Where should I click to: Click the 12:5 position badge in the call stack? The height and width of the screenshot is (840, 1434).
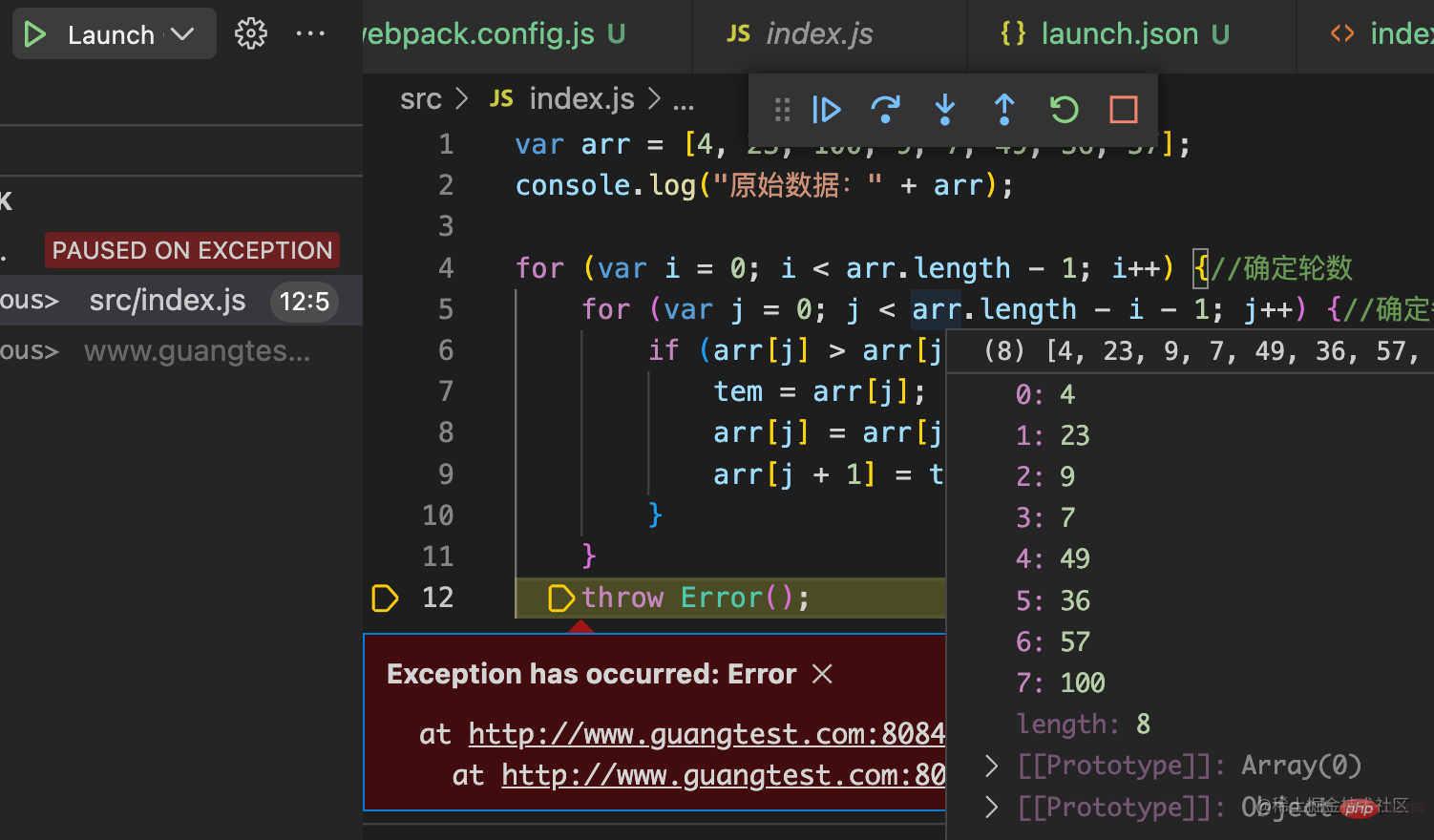[305, 302]
